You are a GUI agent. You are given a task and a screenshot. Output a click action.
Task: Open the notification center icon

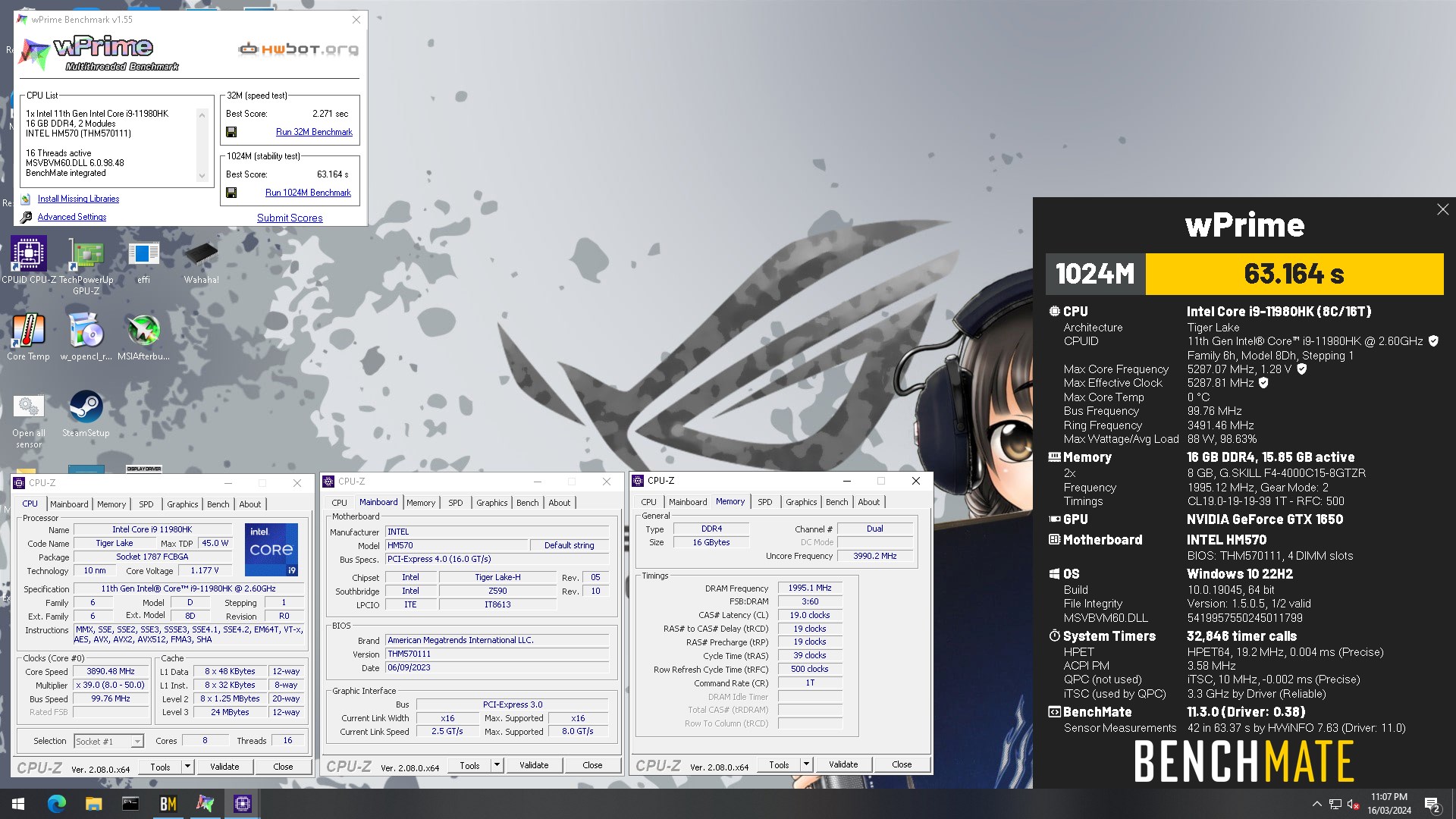1432,805
